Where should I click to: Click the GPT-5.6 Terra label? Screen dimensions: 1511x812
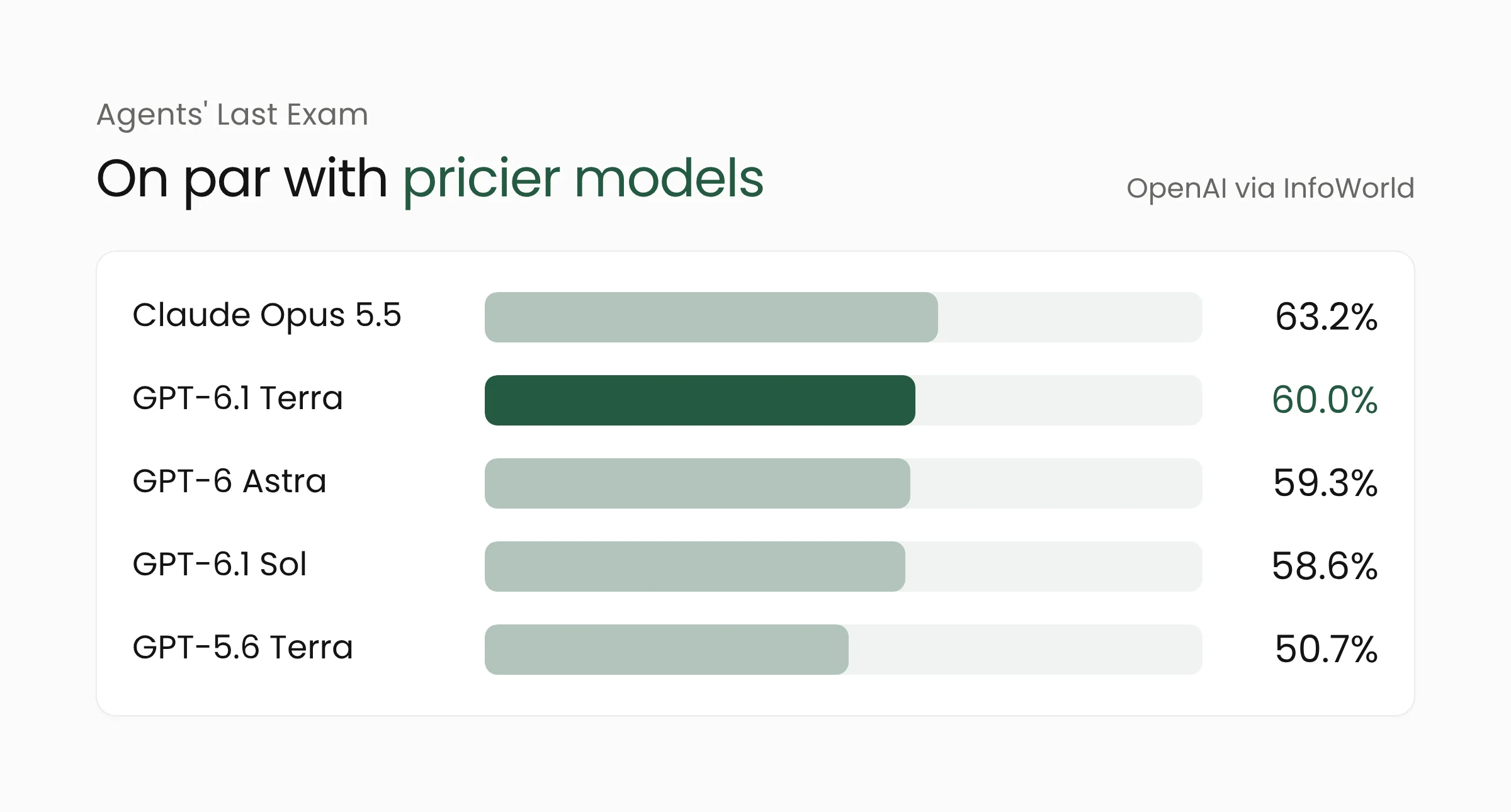pyautogui.click(x=242, y=648)
